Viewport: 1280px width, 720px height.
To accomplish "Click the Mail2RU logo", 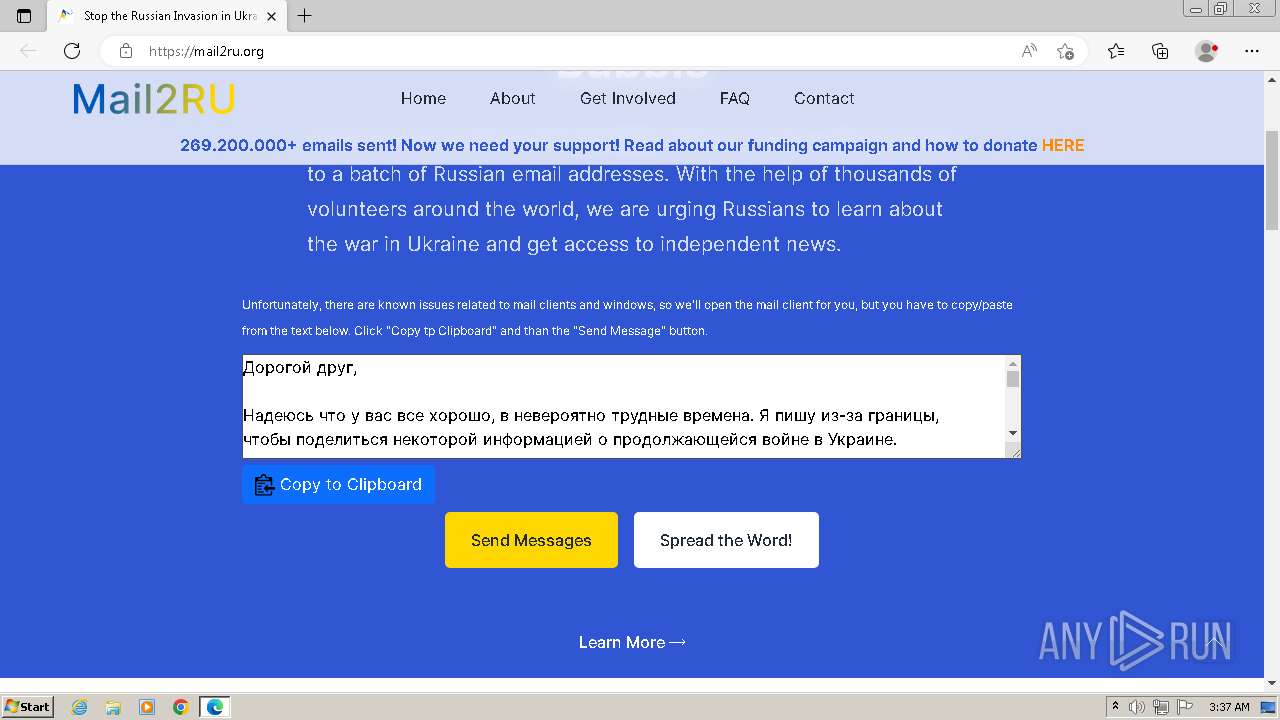I will click(154, 99).
